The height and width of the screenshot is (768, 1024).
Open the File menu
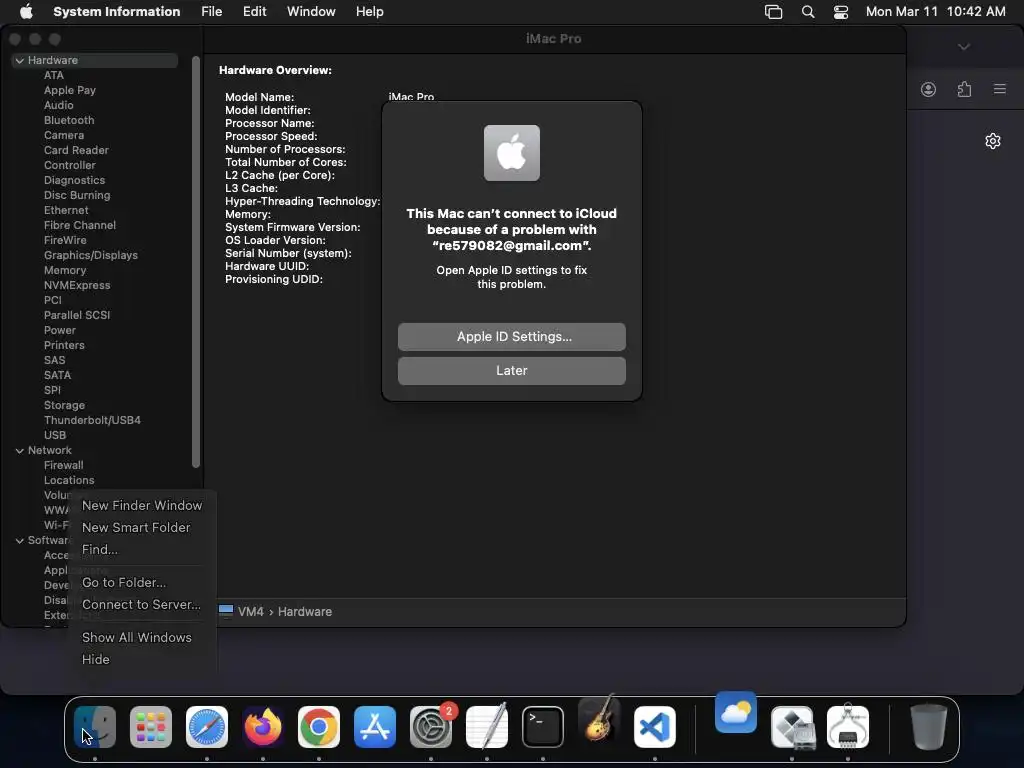coord(212,12)
